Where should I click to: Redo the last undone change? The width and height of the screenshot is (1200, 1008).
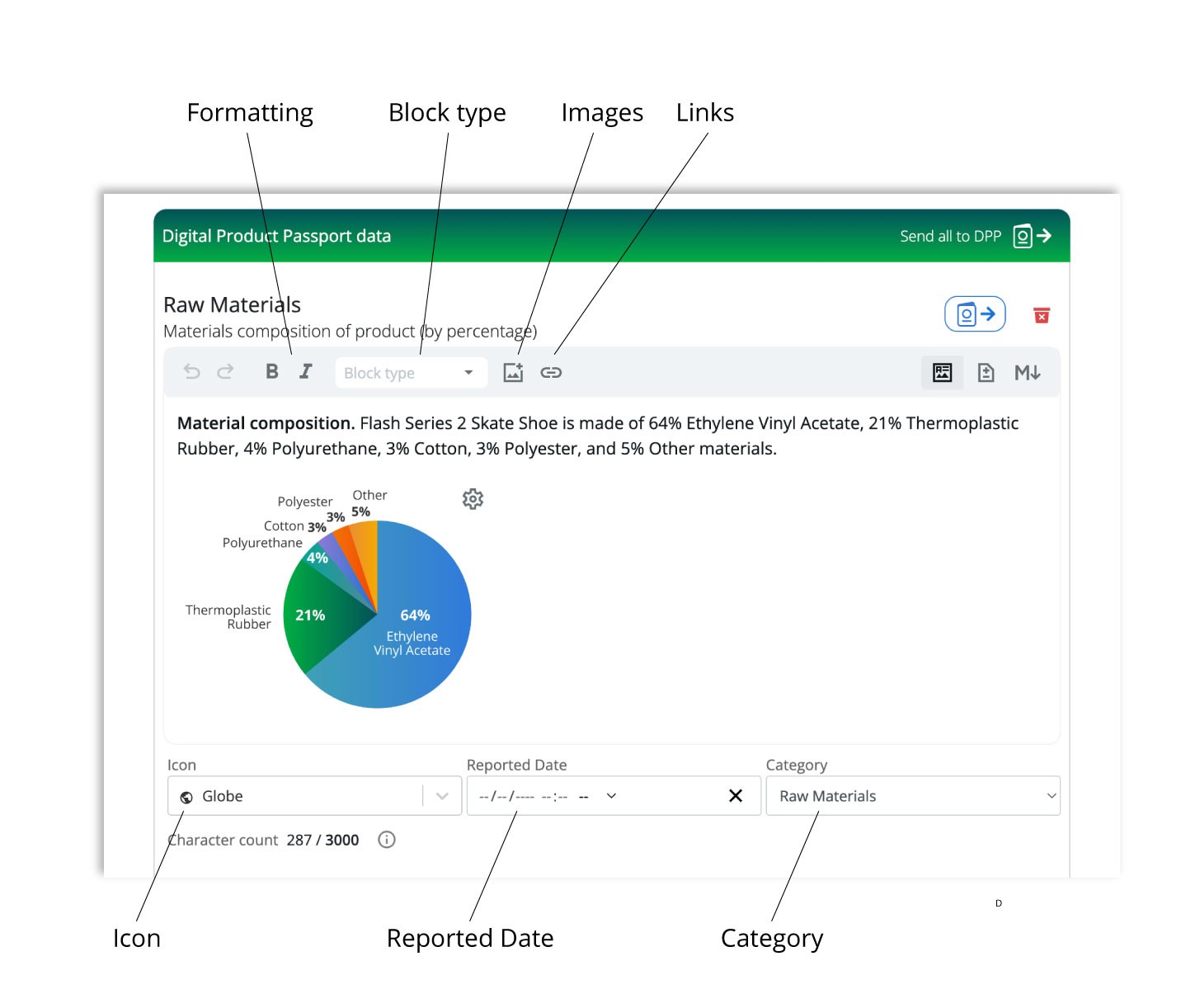225,372
